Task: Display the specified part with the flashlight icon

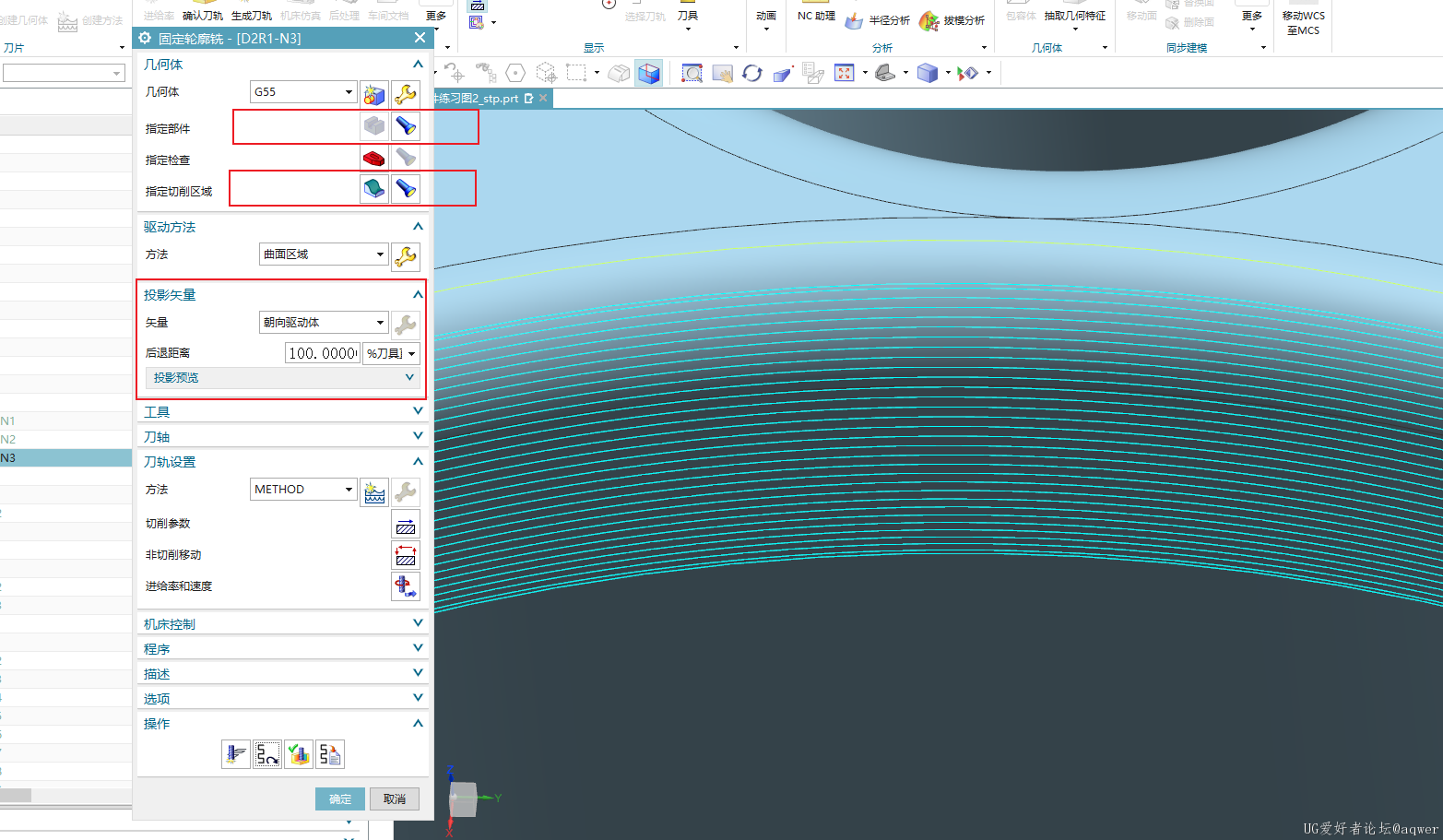Action: [406, 125]
